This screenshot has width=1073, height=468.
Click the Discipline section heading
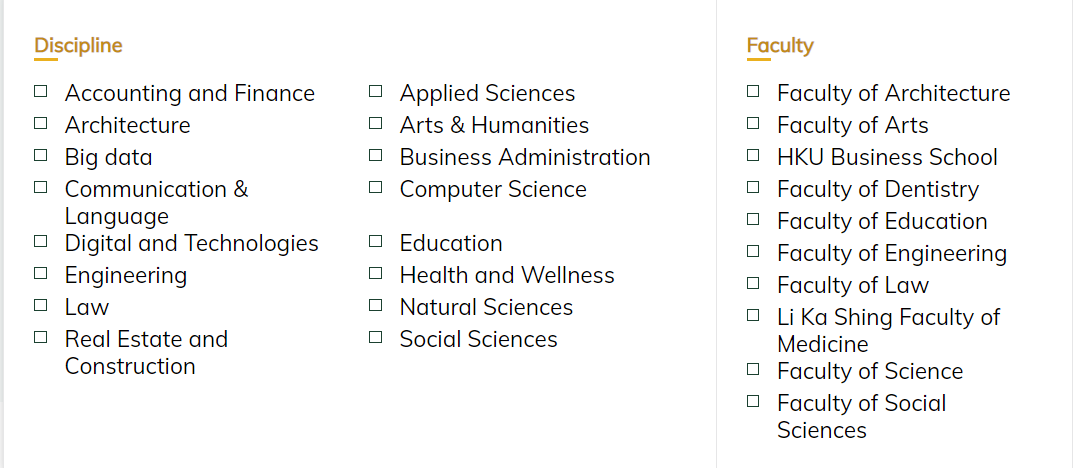point(78,45)
